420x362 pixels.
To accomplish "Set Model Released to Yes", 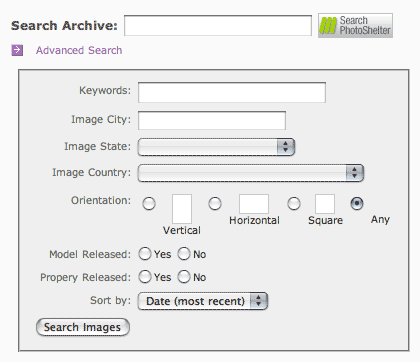I will point(145,254).
